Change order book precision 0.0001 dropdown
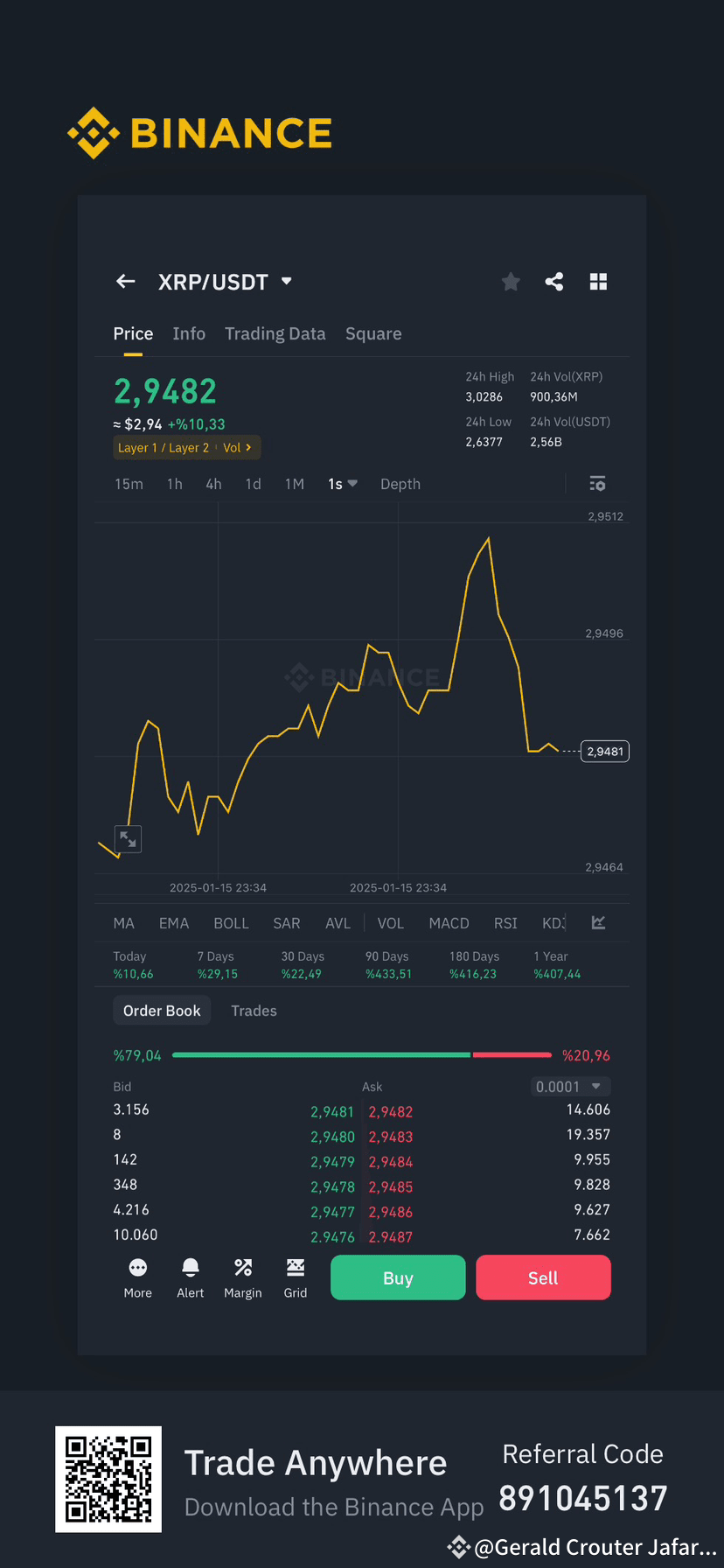Viewport: 724px width, 1568px height. tap(571, 1087)
